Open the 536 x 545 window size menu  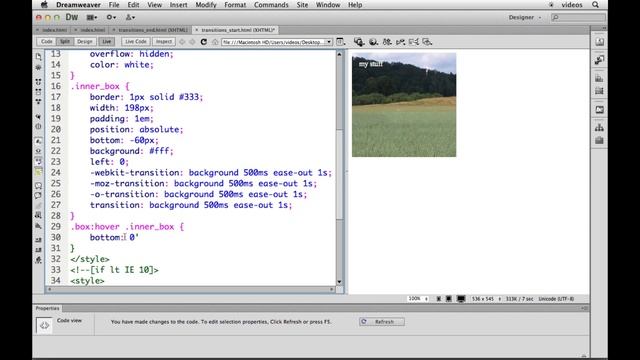coord(487,299)
